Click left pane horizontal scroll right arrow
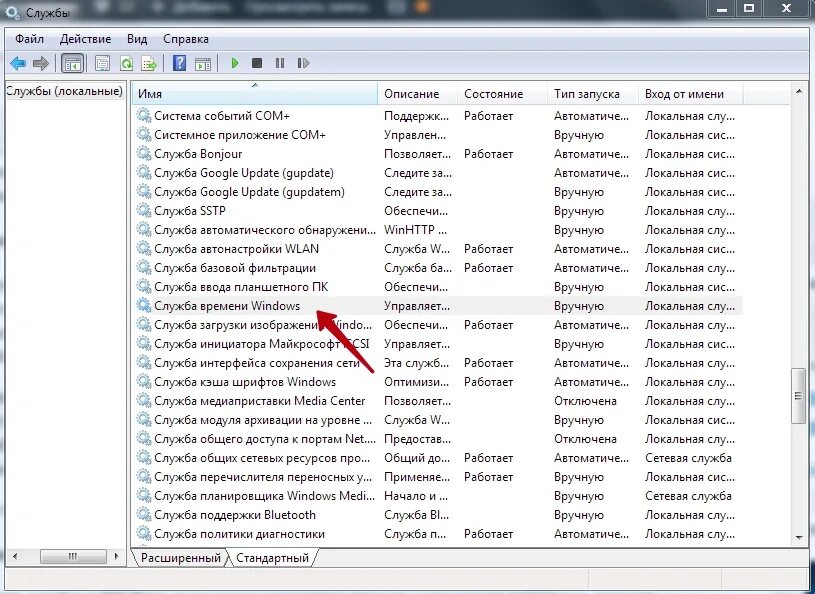Screen dimensions: 815x594 tap(116, 557)
